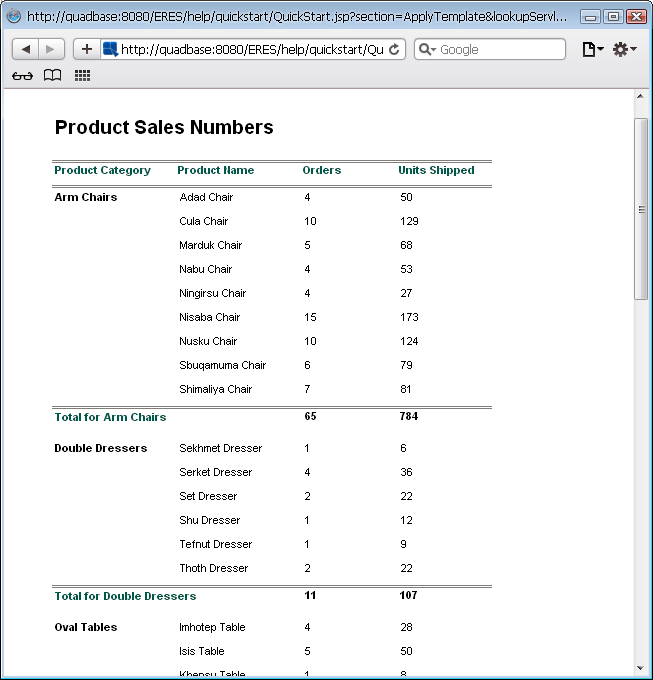The image size is (653, 680).
Task: Click the 129 units value for Cula Chair
Action: tap(409, 221)
